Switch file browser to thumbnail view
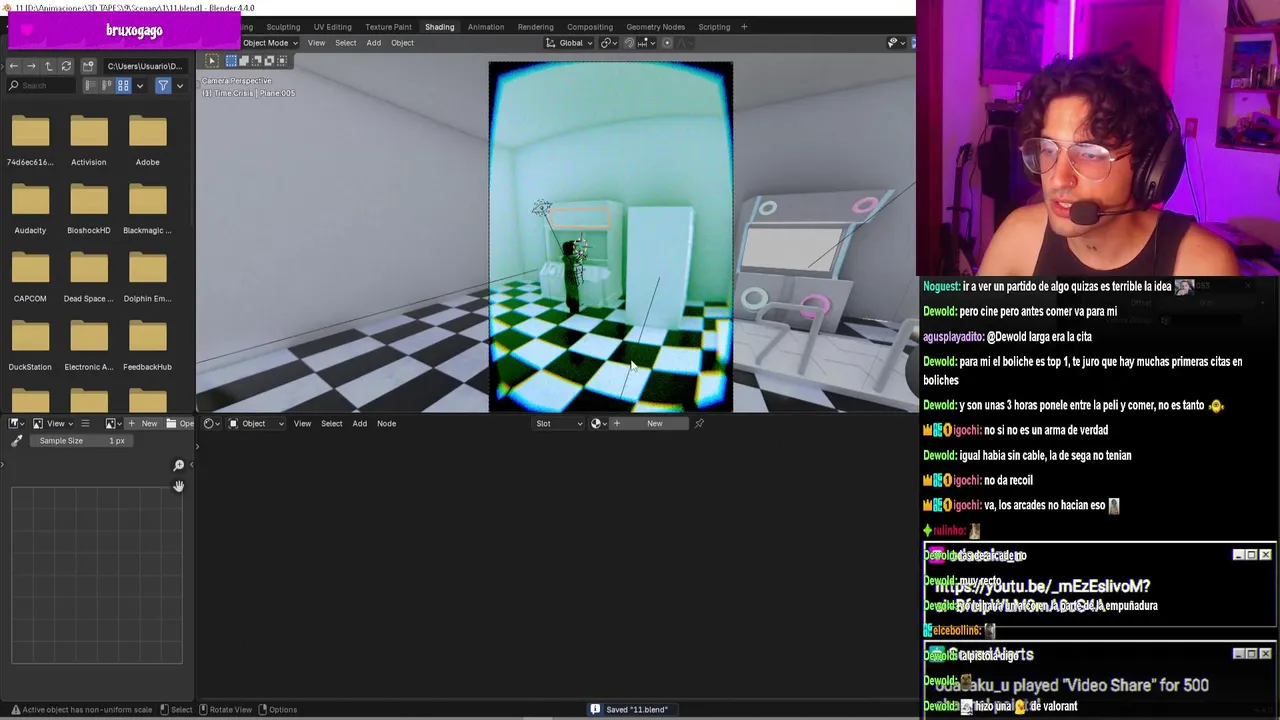 click(x=123, y=86)
